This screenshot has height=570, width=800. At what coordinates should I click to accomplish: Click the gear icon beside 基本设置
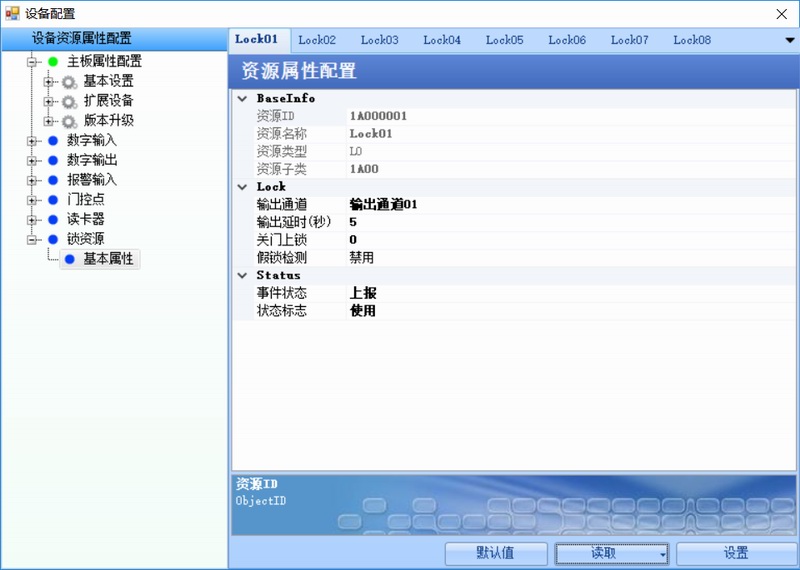pos(69,81)
